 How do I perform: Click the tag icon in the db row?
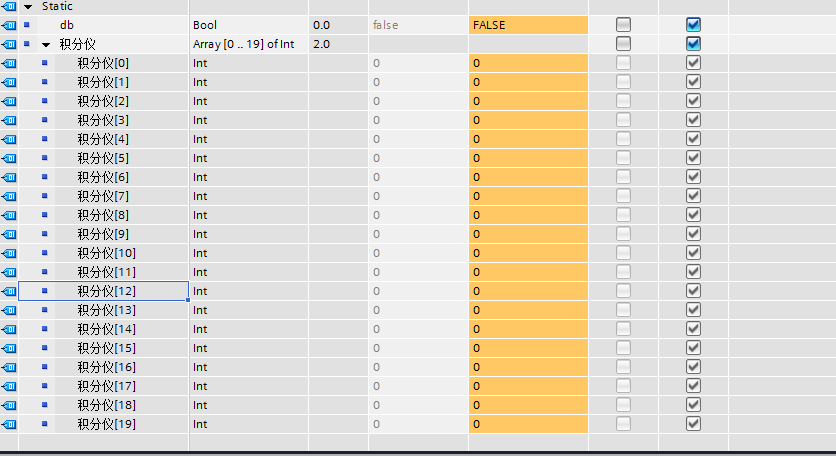coord(9,24)
